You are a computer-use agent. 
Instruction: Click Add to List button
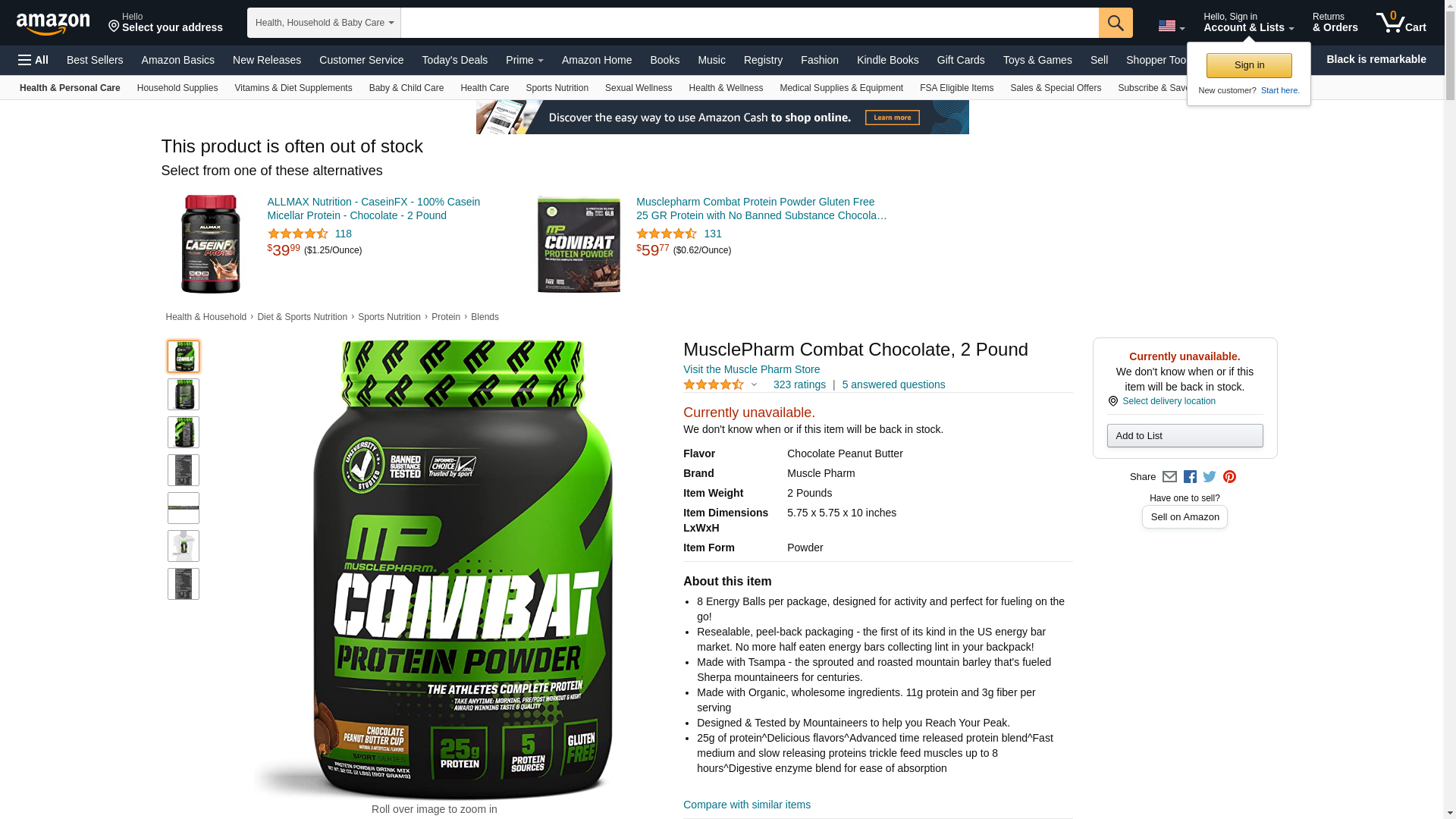[1185, 436]
